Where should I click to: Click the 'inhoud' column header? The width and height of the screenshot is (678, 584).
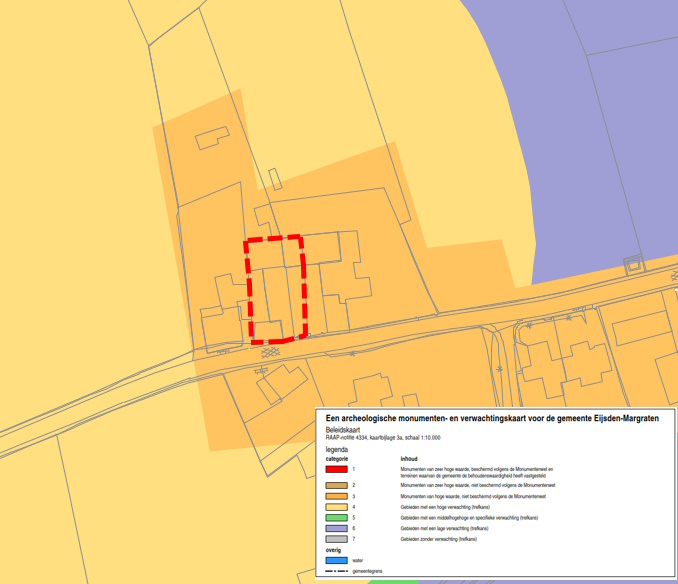(x=409, y=459)
